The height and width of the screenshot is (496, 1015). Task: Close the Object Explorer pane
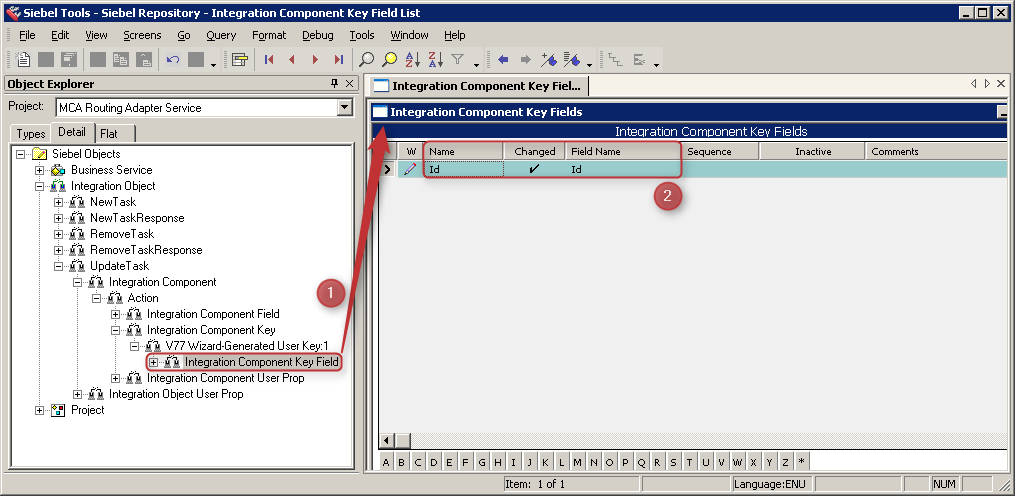coord(350,84)
